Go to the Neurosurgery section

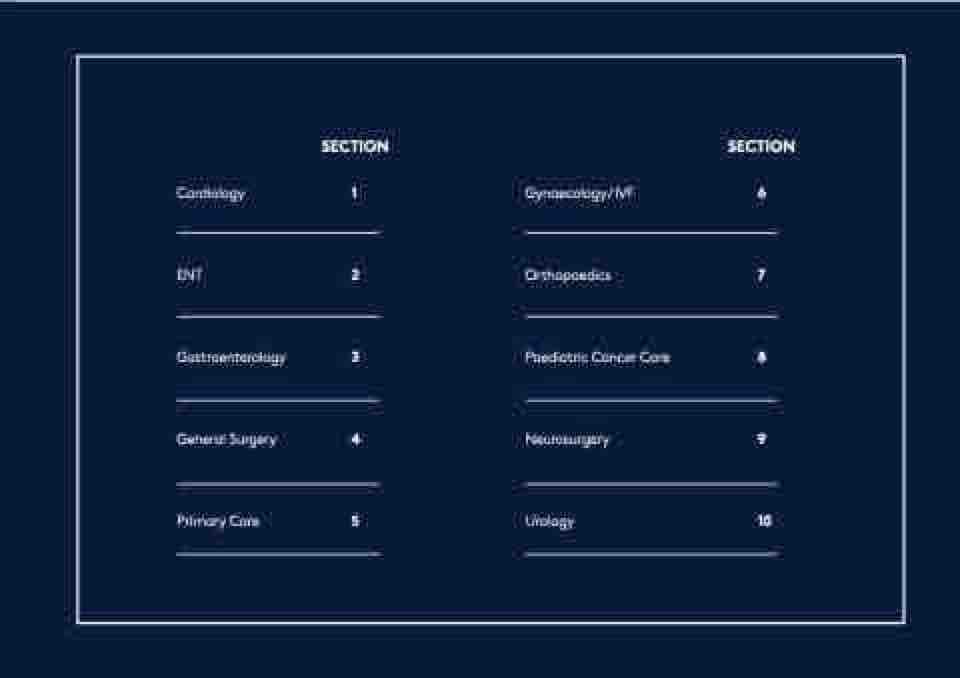566,439
